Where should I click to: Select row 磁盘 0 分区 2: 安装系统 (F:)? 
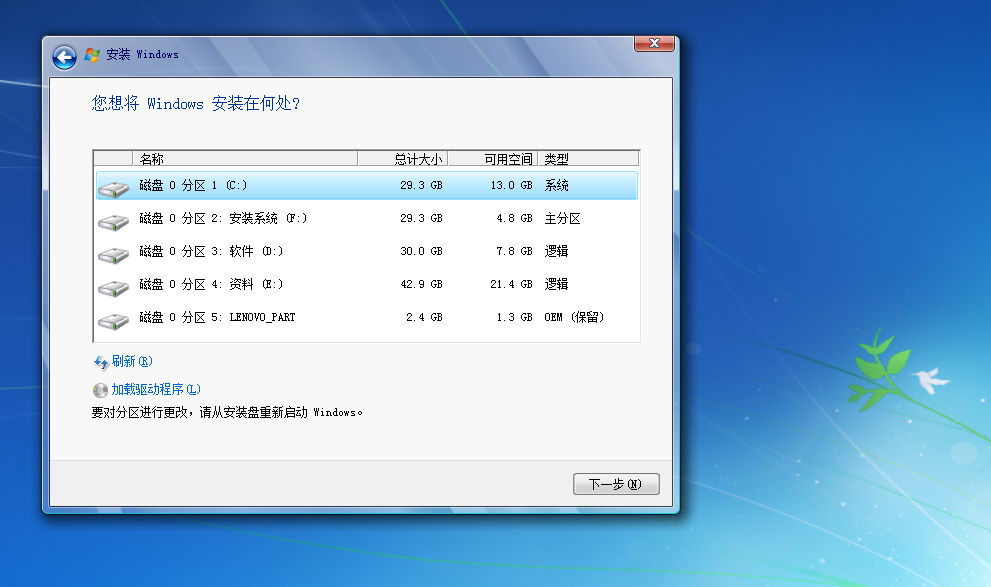[x=367, y=219]
